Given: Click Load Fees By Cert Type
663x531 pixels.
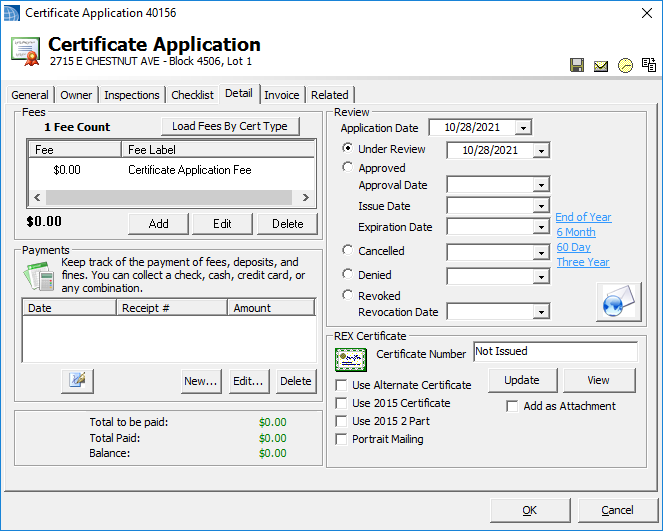Looking at the screenshot, I should click(230, 126).
